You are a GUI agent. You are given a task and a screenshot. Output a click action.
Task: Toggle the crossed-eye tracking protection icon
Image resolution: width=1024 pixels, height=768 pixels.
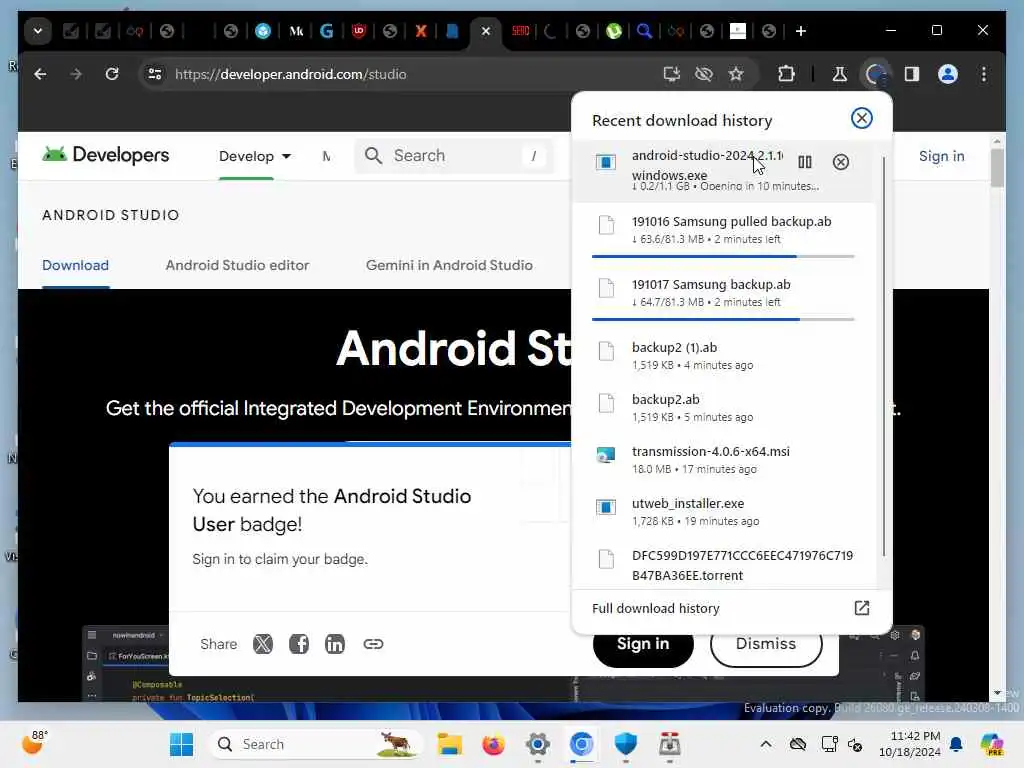(x=704, y=74)
